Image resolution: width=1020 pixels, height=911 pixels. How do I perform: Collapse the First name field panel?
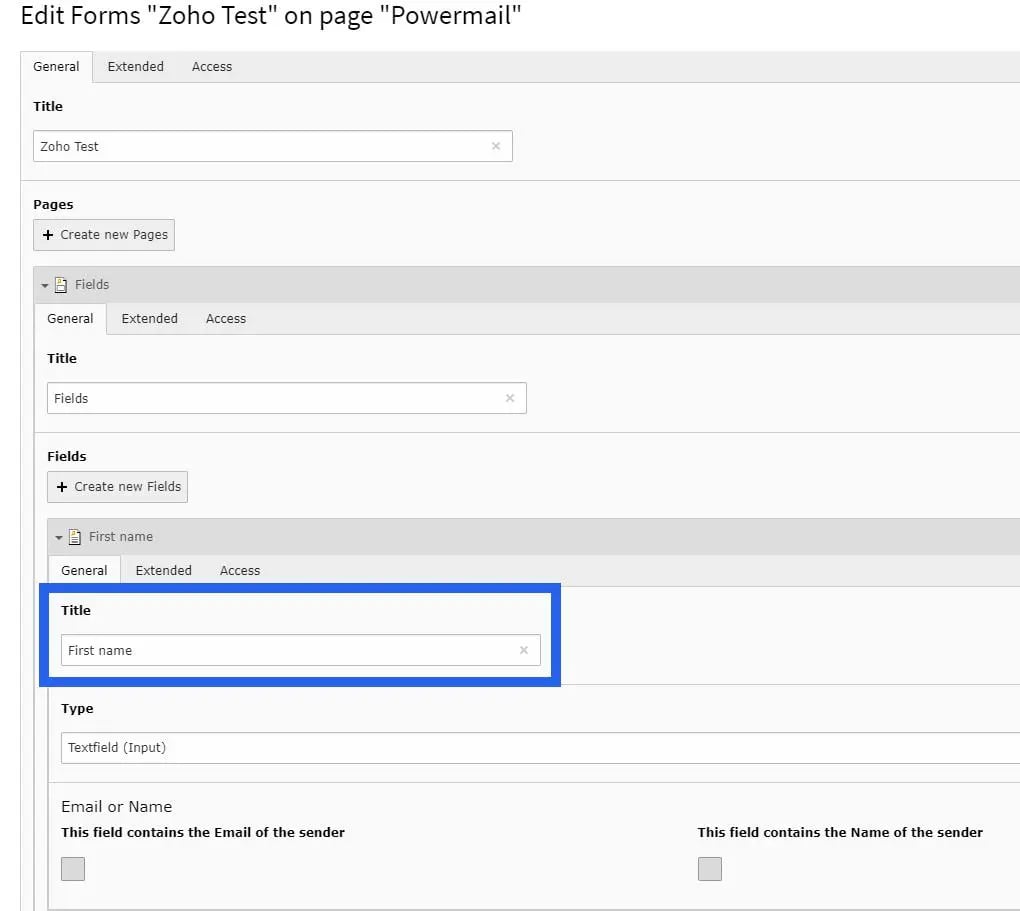[x=59, y=537]
